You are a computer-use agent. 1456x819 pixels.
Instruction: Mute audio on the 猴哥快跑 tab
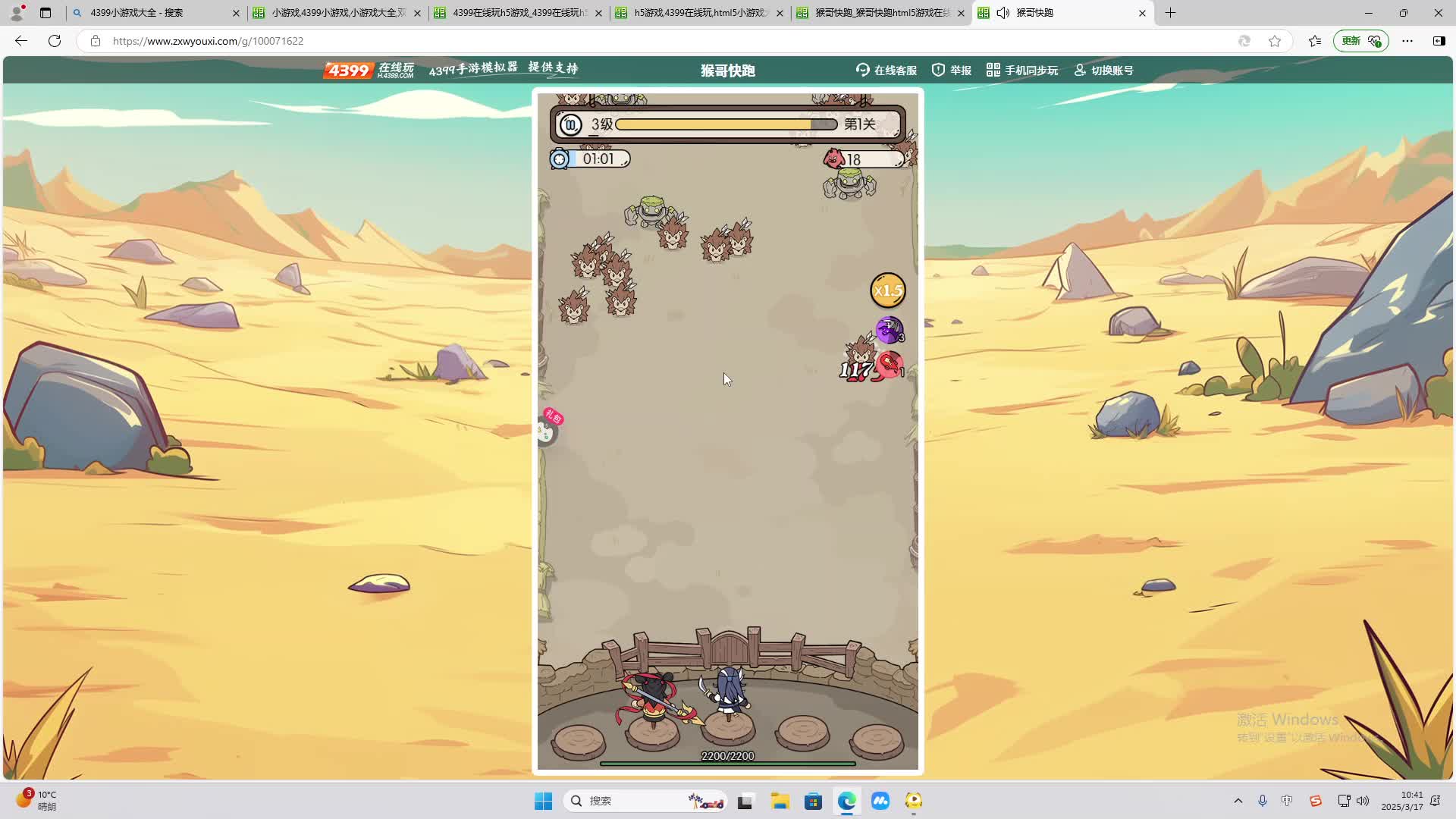click(x=1003, y=13)
